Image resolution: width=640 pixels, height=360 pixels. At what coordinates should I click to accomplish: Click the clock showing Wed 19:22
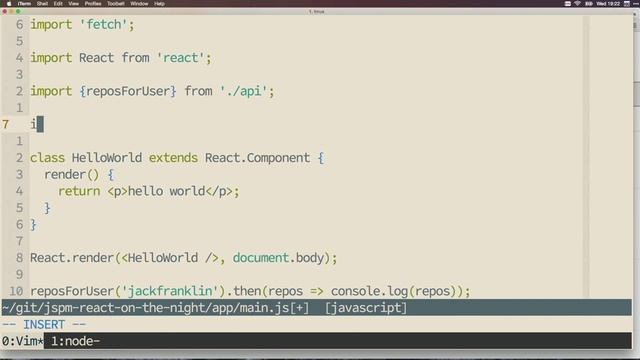pos(608,3)
